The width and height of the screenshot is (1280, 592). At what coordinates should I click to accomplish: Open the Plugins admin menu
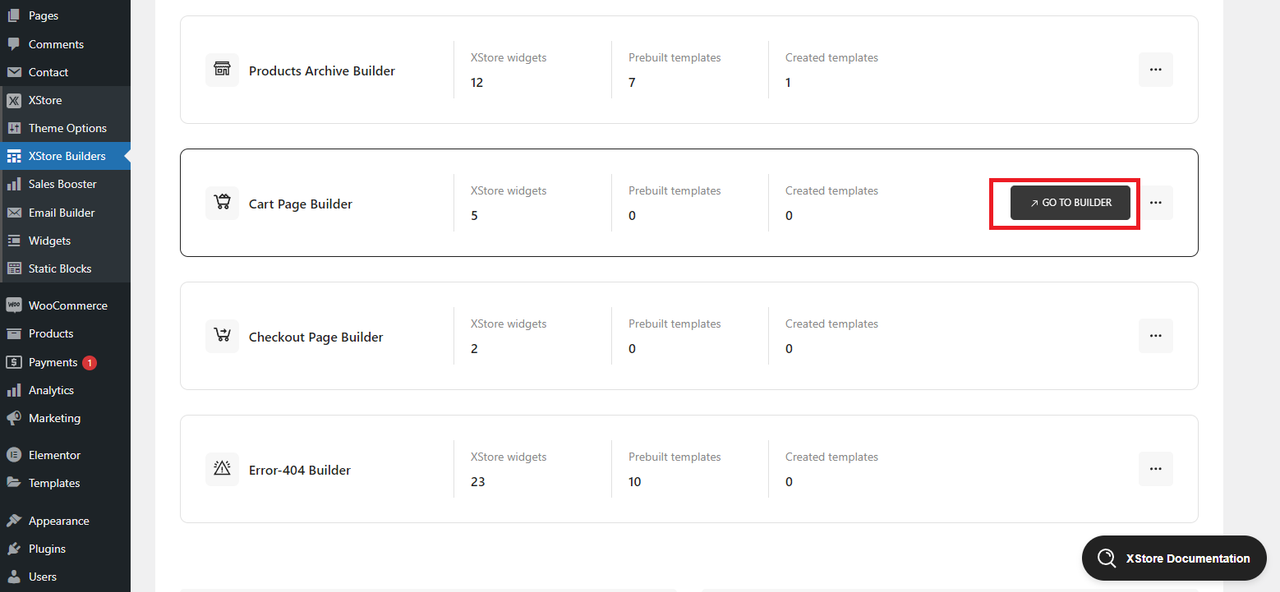(x=47, y=549)
